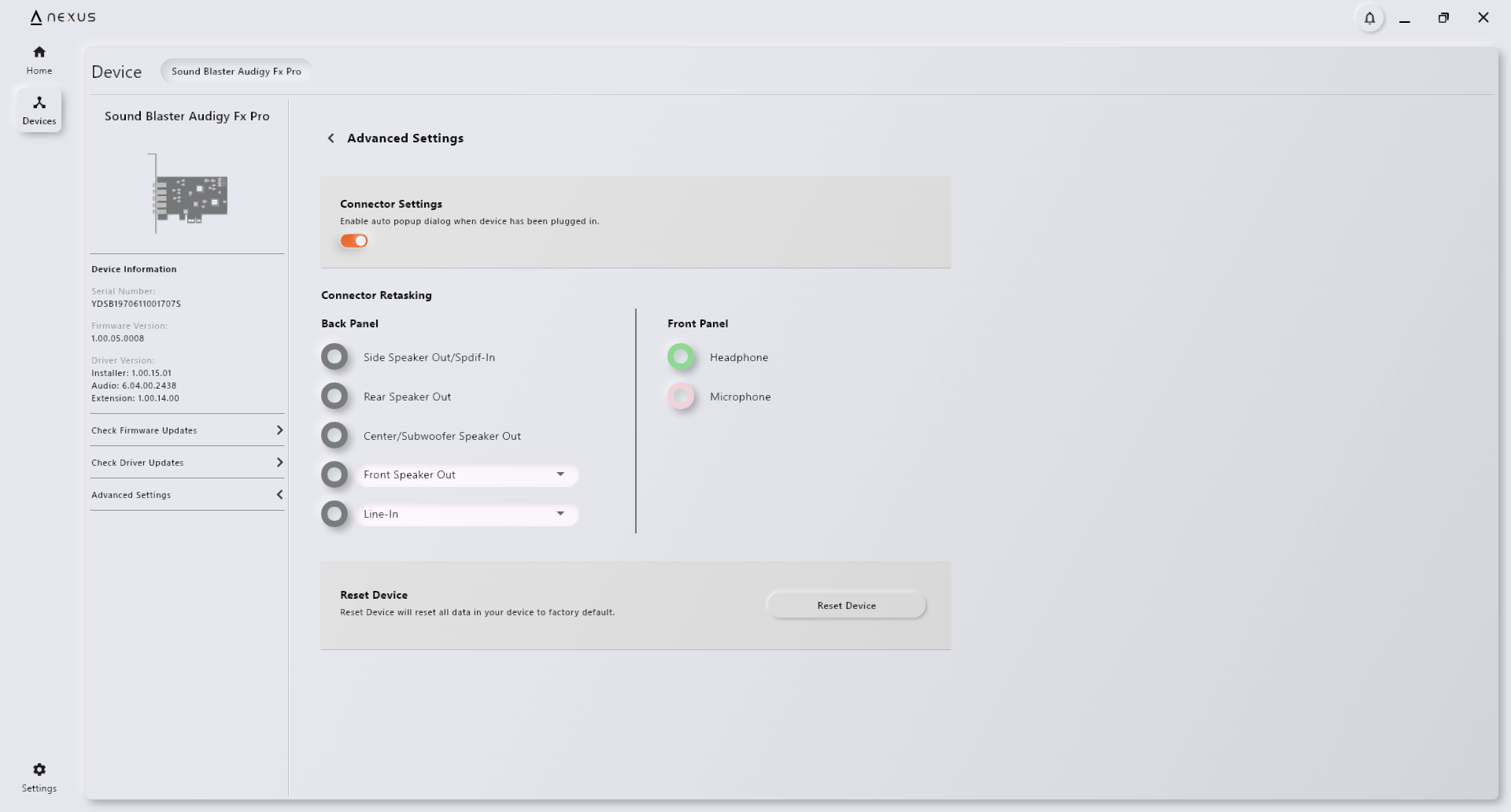Click the Connector Settings heading
Image resolution: width=1511 pixels, height=812 pixels.
[x=391, y=204]
